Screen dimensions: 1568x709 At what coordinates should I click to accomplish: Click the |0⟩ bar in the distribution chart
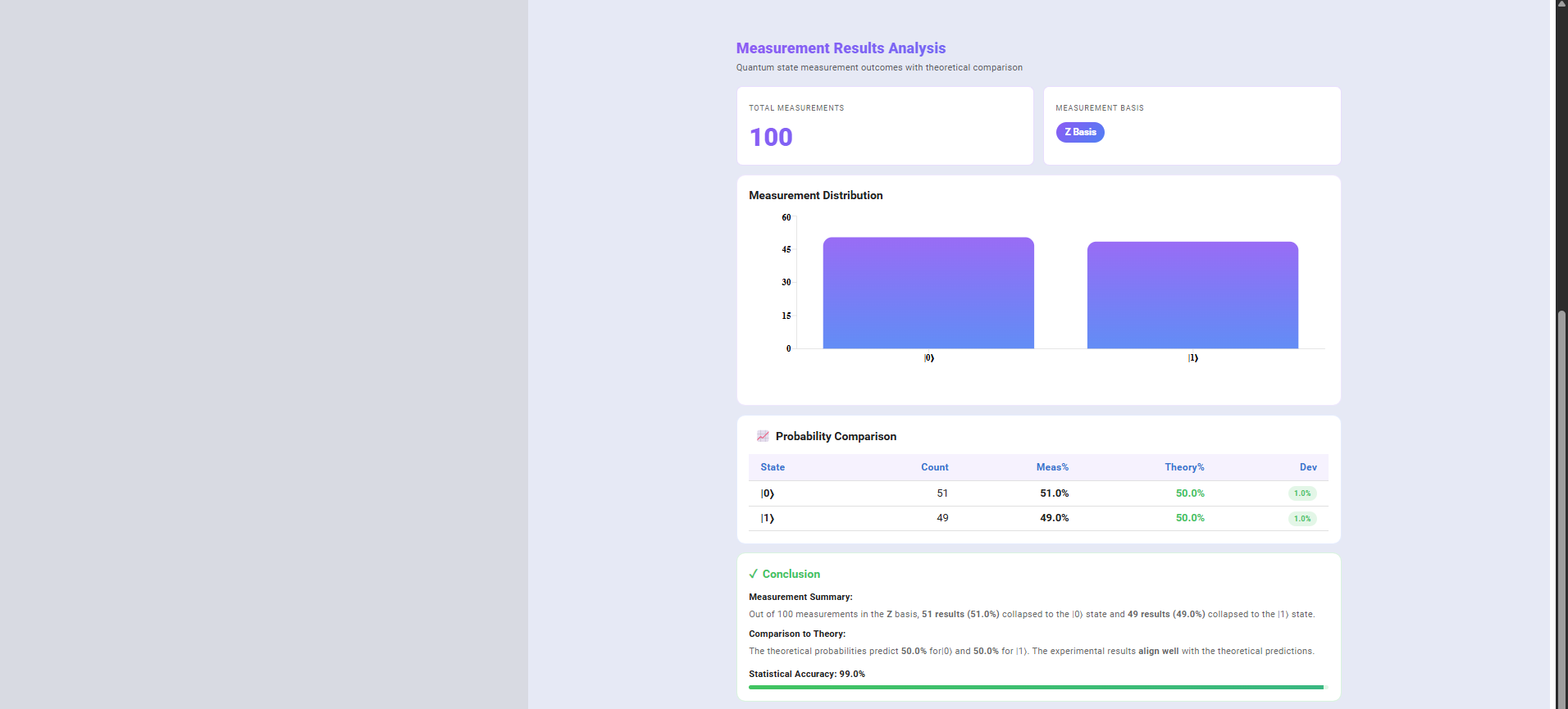click(x=928, y=293)
